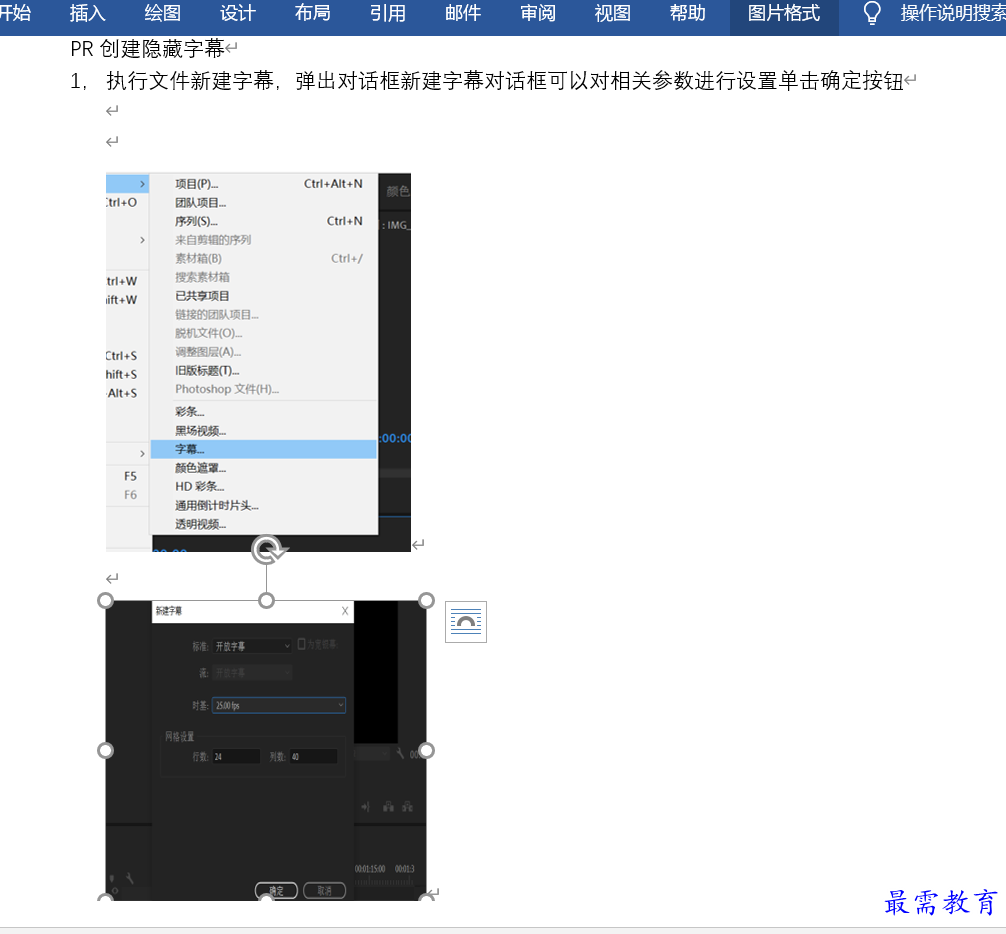Viewport: 1006px width, 934px height.
Task: Open the 引用 ribbon tab
Action: click(x=388, y=13)
